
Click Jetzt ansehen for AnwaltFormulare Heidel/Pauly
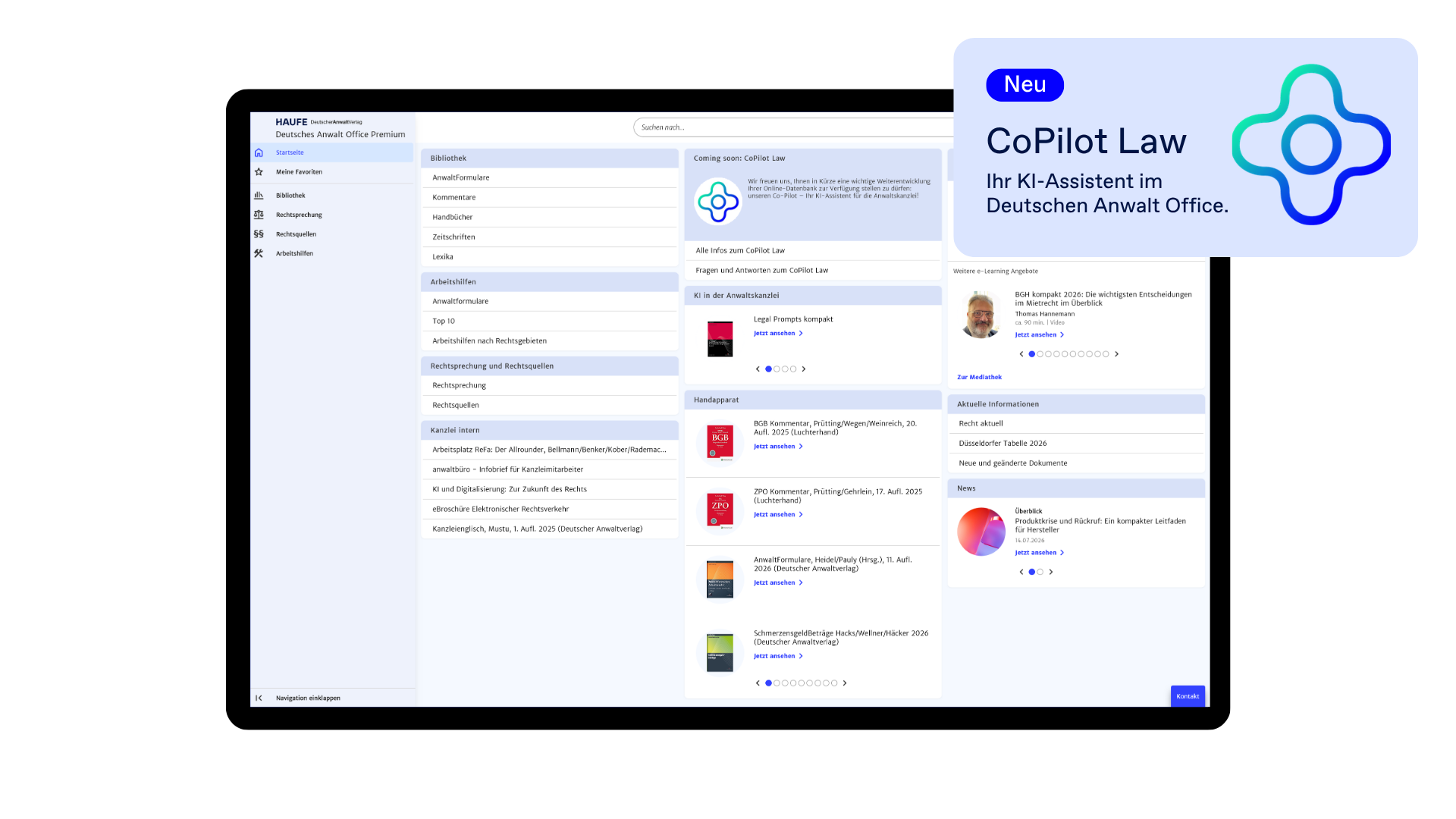tap(778, 583)
